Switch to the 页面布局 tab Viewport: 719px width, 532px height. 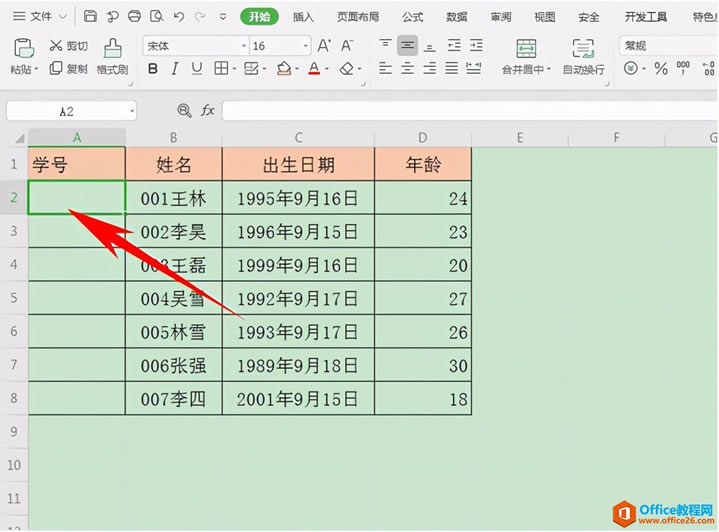pyautogui.click(x=358, y=17)
